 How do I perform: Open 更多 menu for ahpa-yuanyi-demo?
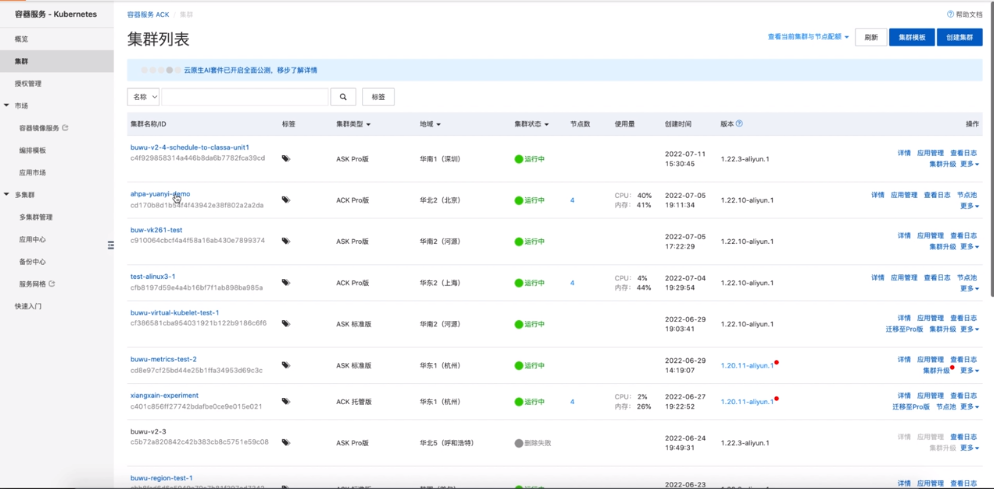click(969, 206)
